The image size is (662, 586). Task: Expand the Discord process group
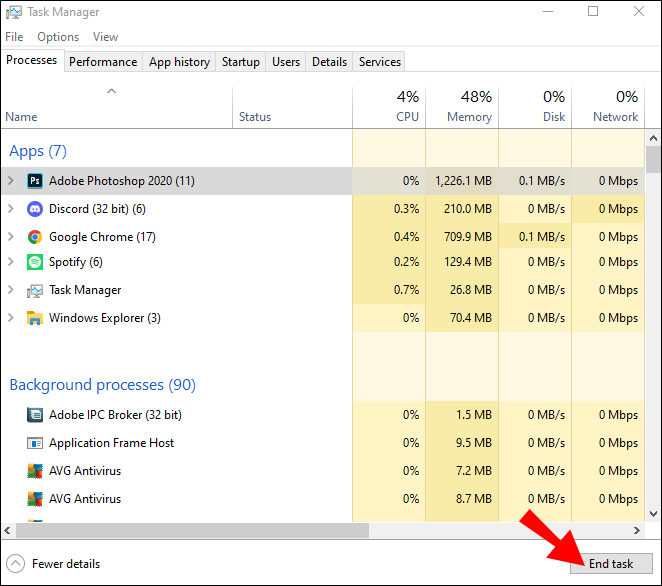point(10,209)
